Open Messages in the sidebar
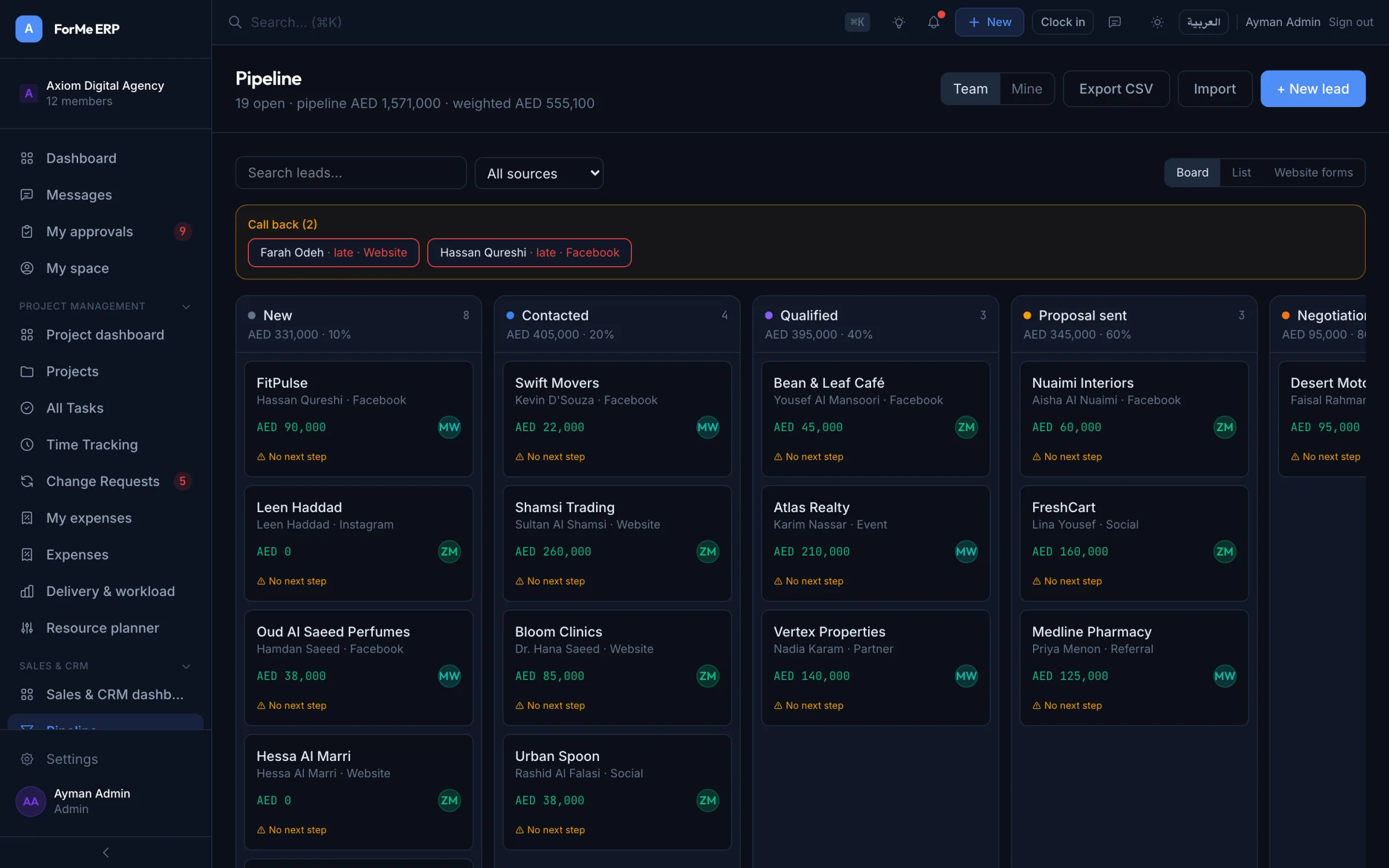 click(x=105, y=194)
